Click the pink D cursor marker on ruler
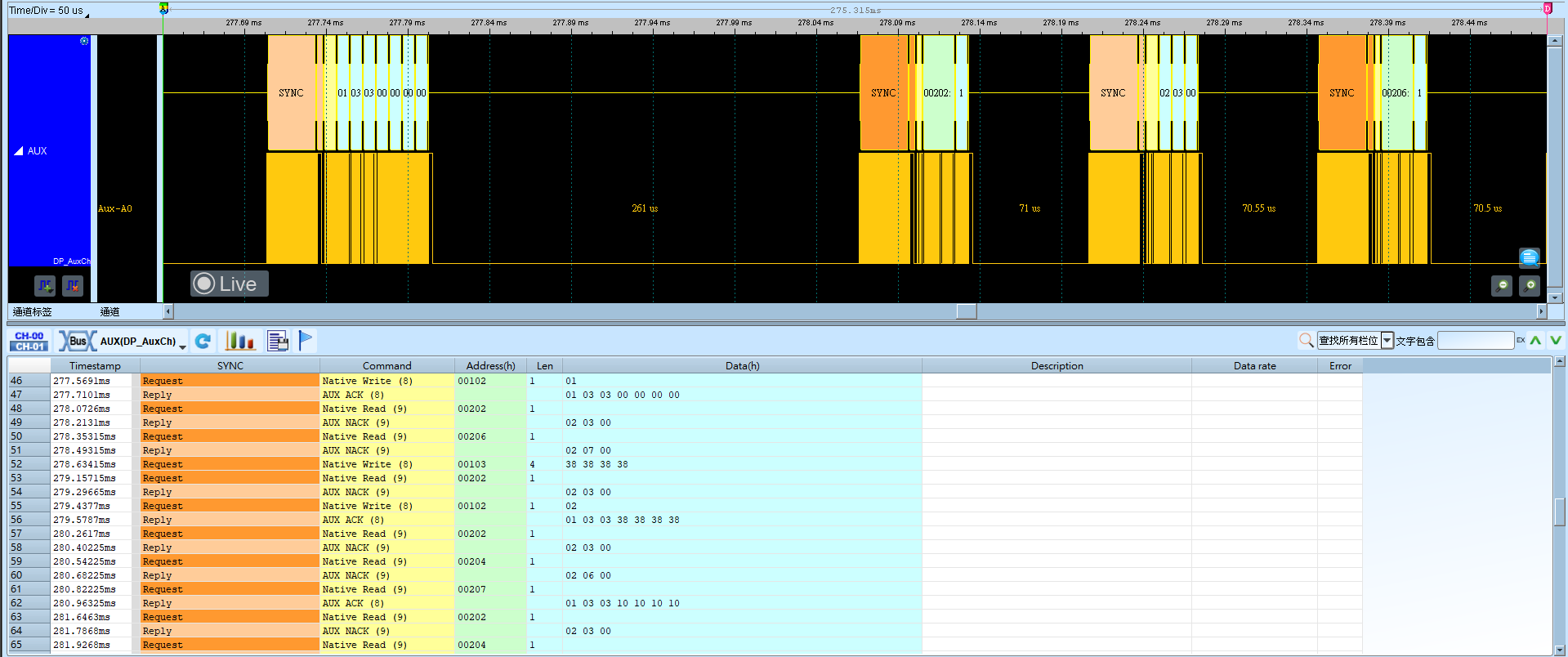This screenshot has width=1568, height=657. click(x=1547, y=8)
